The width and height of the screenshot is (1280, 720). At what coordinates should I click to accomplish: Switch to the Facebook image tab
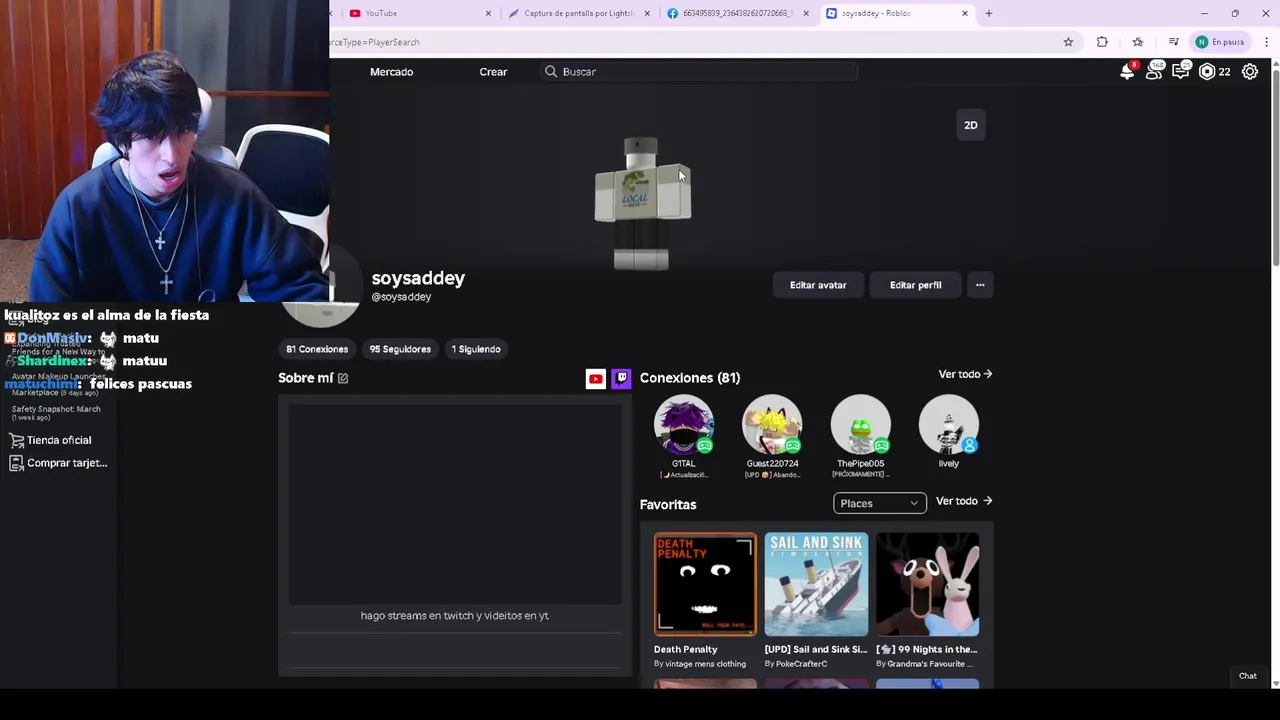tap(737, 13)
